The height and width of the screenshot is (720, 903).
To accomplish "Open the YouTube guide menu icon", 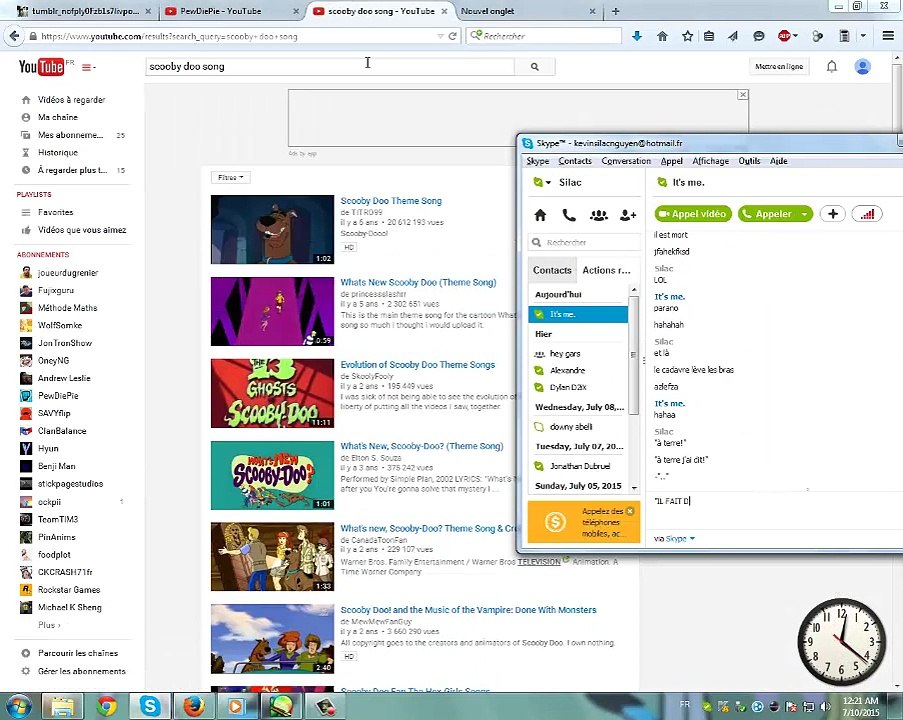I will 88,67.
